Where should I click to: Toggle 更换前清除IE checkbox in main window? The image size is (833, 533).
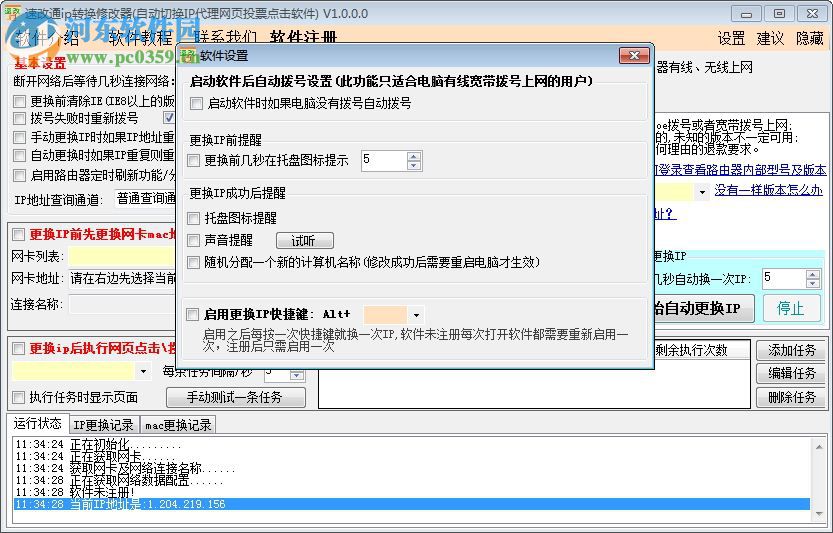[x=20, y=101]
